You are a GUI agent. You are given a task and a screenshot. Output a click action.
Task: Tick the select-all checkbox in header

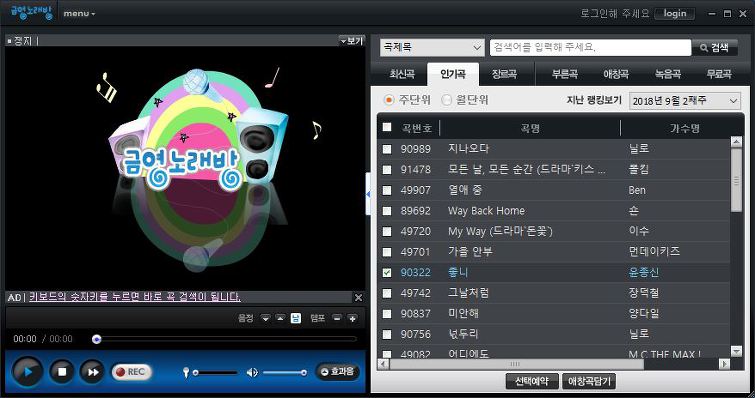(x=387, y=127)
